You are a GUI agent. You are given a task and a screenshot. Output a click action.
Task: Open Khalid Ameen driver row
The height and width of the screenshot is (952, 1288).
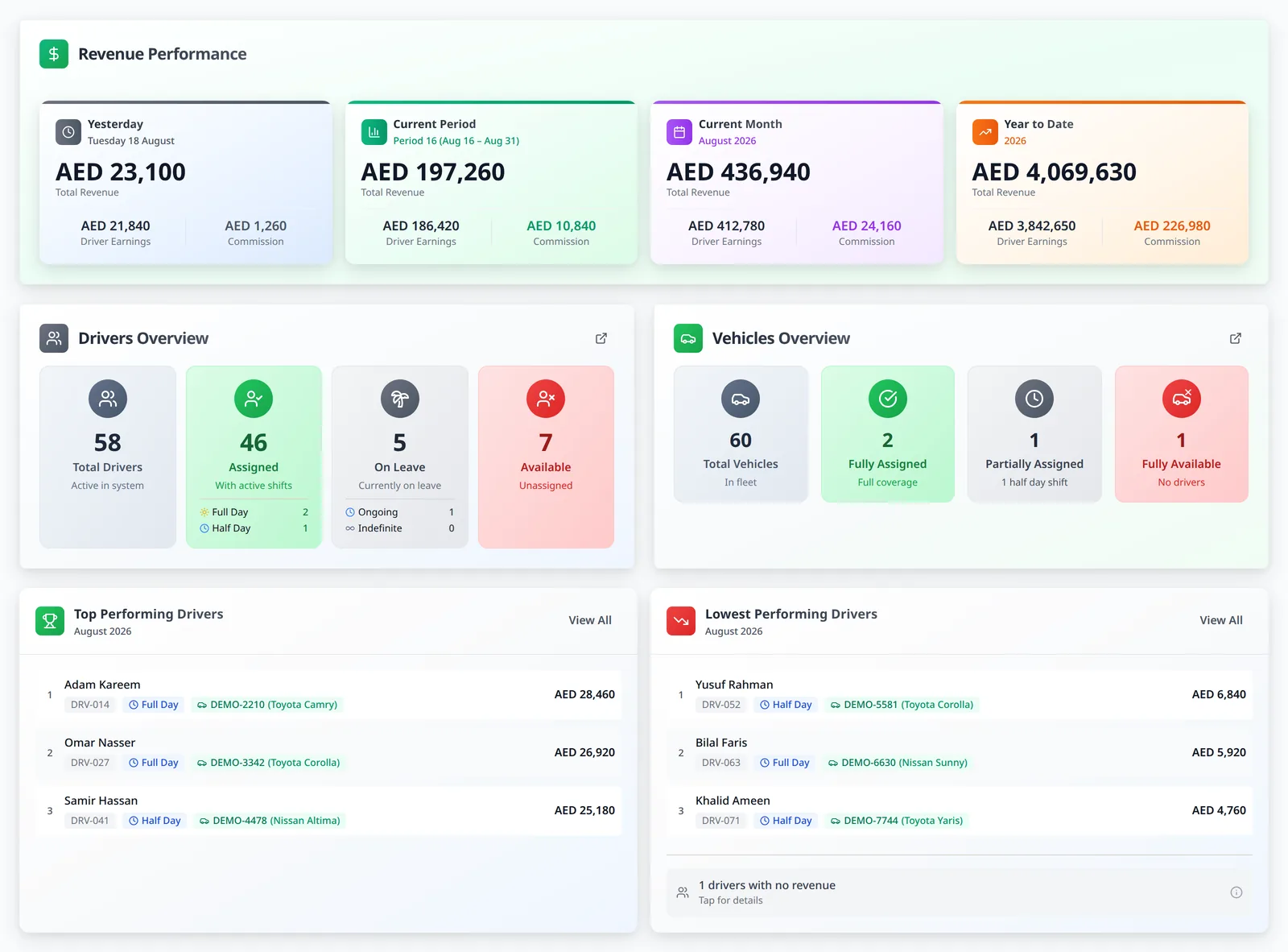pos(960,811)
